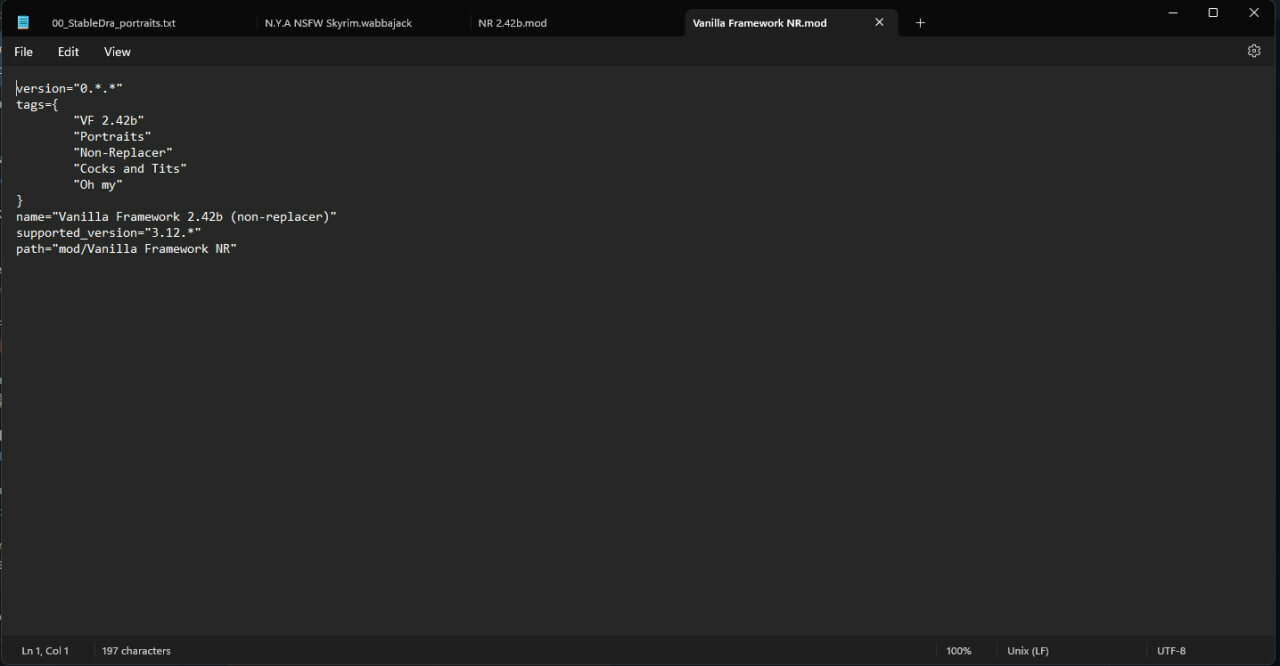Click the Unix (LF) line ending indicator
The width and height of the screenshot is (1280, 666).
coord(1026,650)
